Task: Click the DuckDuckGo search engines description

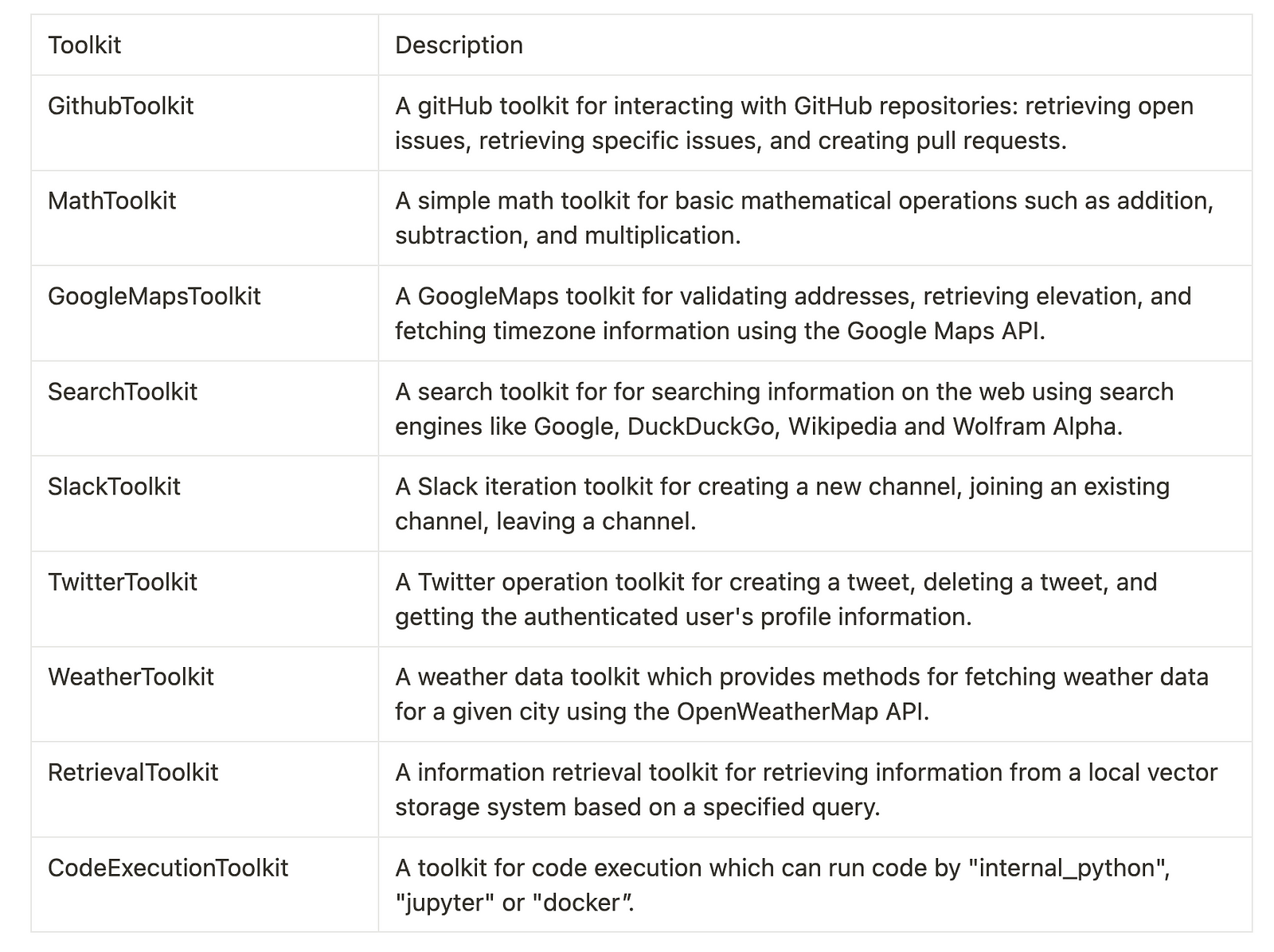Action: 784,409
